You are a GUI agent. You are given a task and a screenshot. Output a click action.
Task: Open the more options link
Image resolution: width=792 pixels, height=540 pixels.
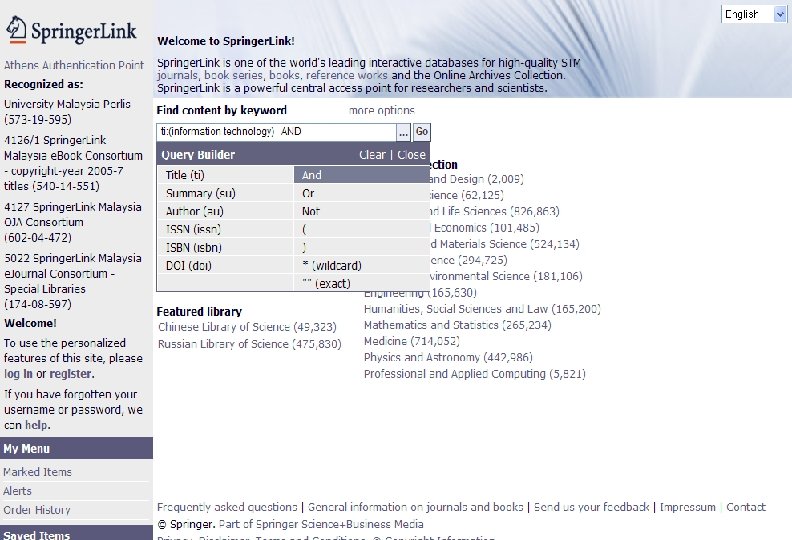tap(382, 110)
